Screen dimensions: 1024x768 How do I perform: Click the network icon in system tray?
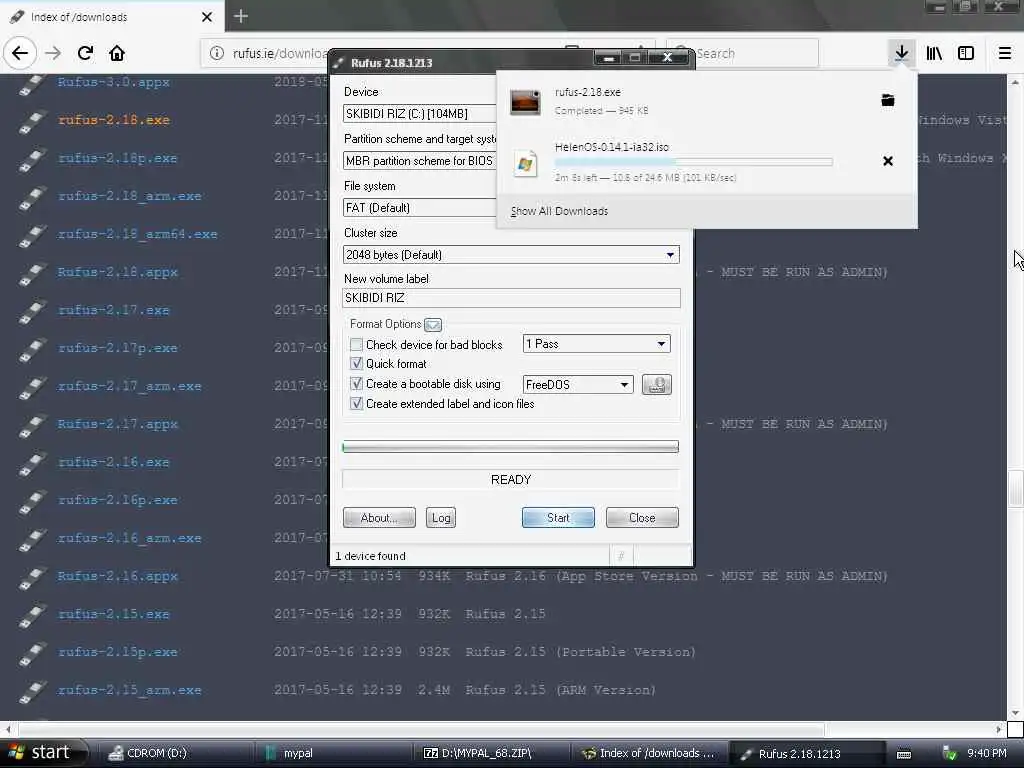pos(950,754)
